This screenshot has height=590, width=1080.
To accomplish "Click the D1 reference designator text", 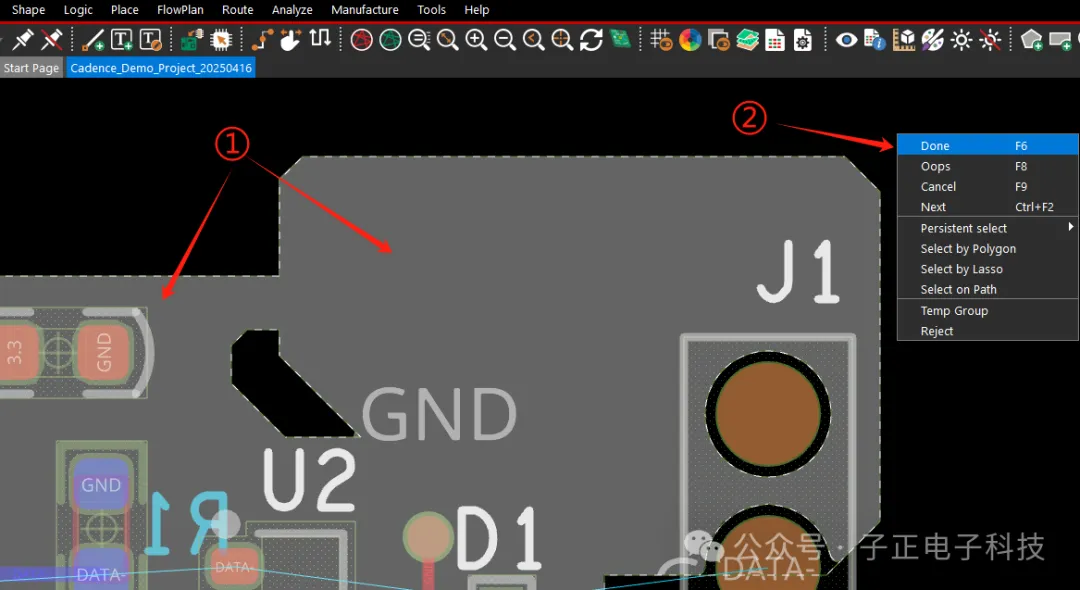I will (x=499, y=538).
